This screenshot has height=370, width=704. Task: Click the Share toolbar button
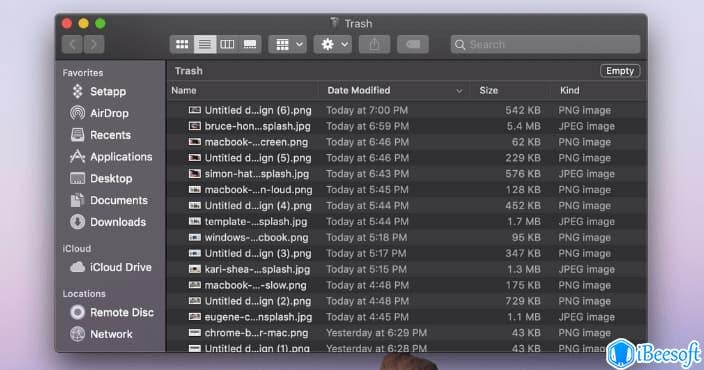374,44
